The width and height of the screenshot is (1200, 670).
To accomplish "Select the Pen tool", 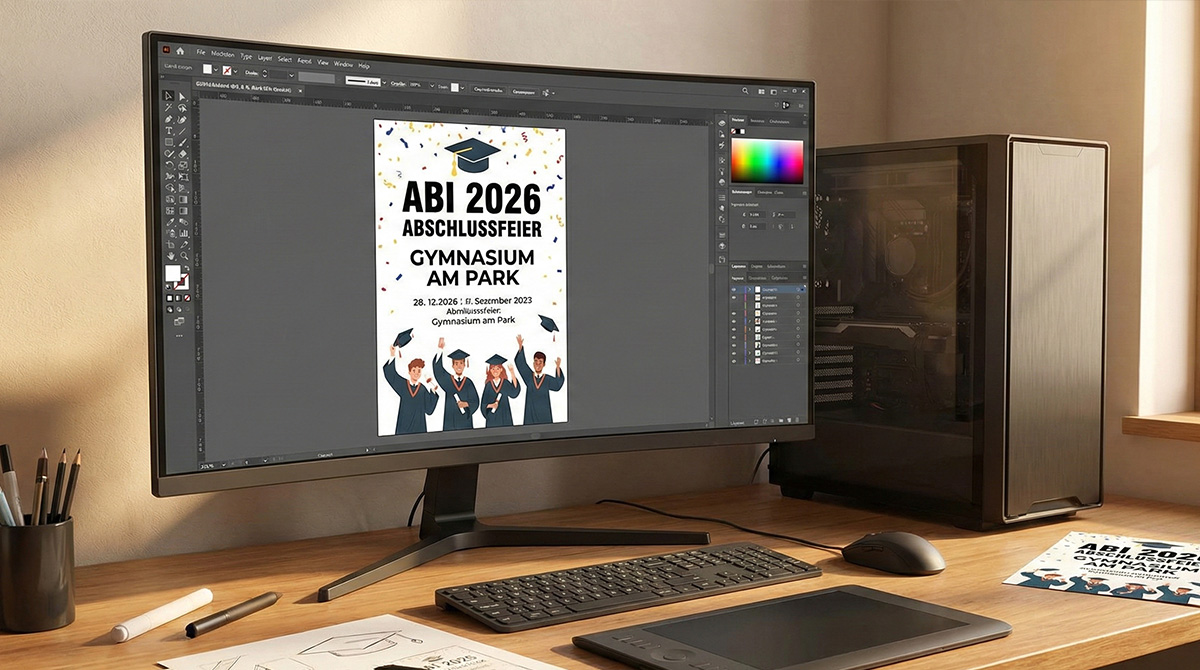I will point(169,119).
